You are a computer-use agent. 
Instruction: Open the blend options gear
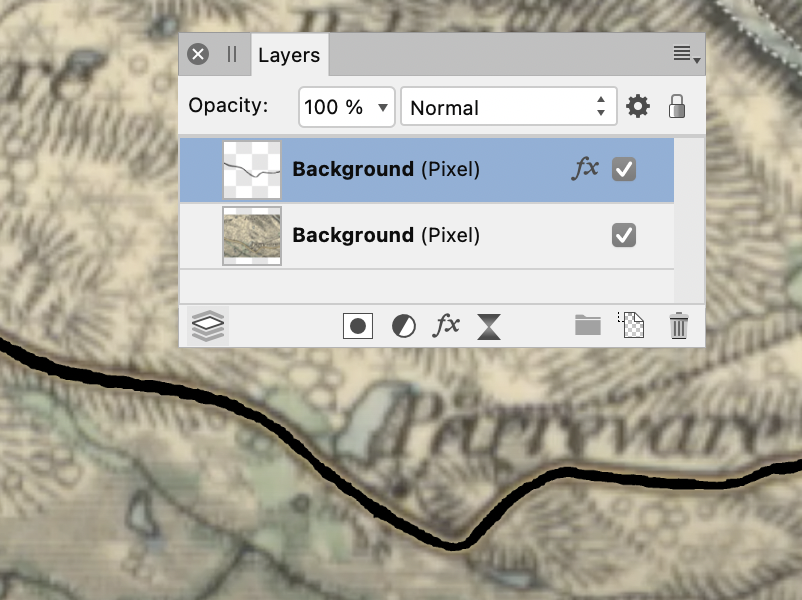(x=638, y=106)
